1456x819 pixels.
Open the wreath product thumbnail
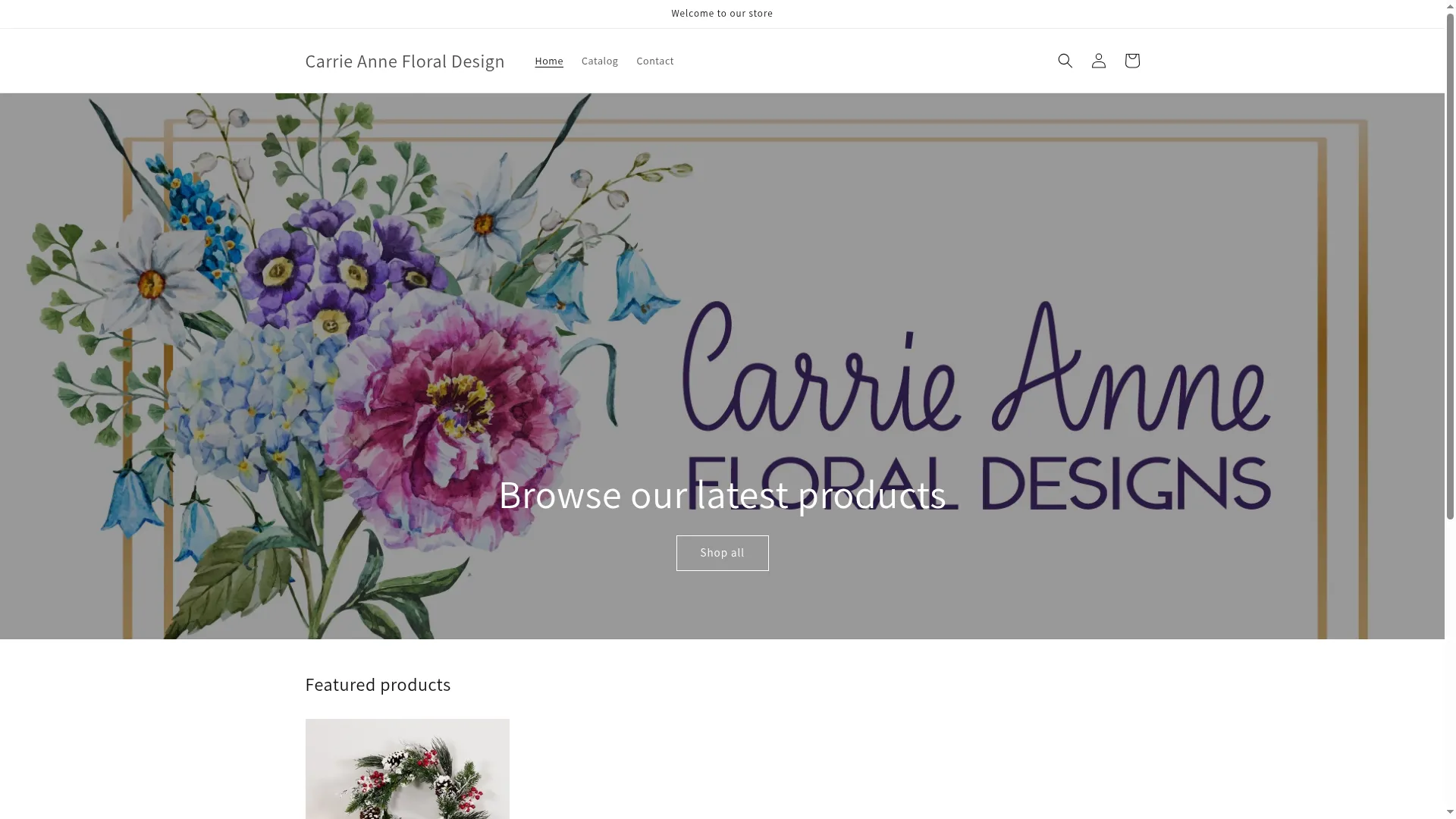pyautogui.click(x=407, y=769)
